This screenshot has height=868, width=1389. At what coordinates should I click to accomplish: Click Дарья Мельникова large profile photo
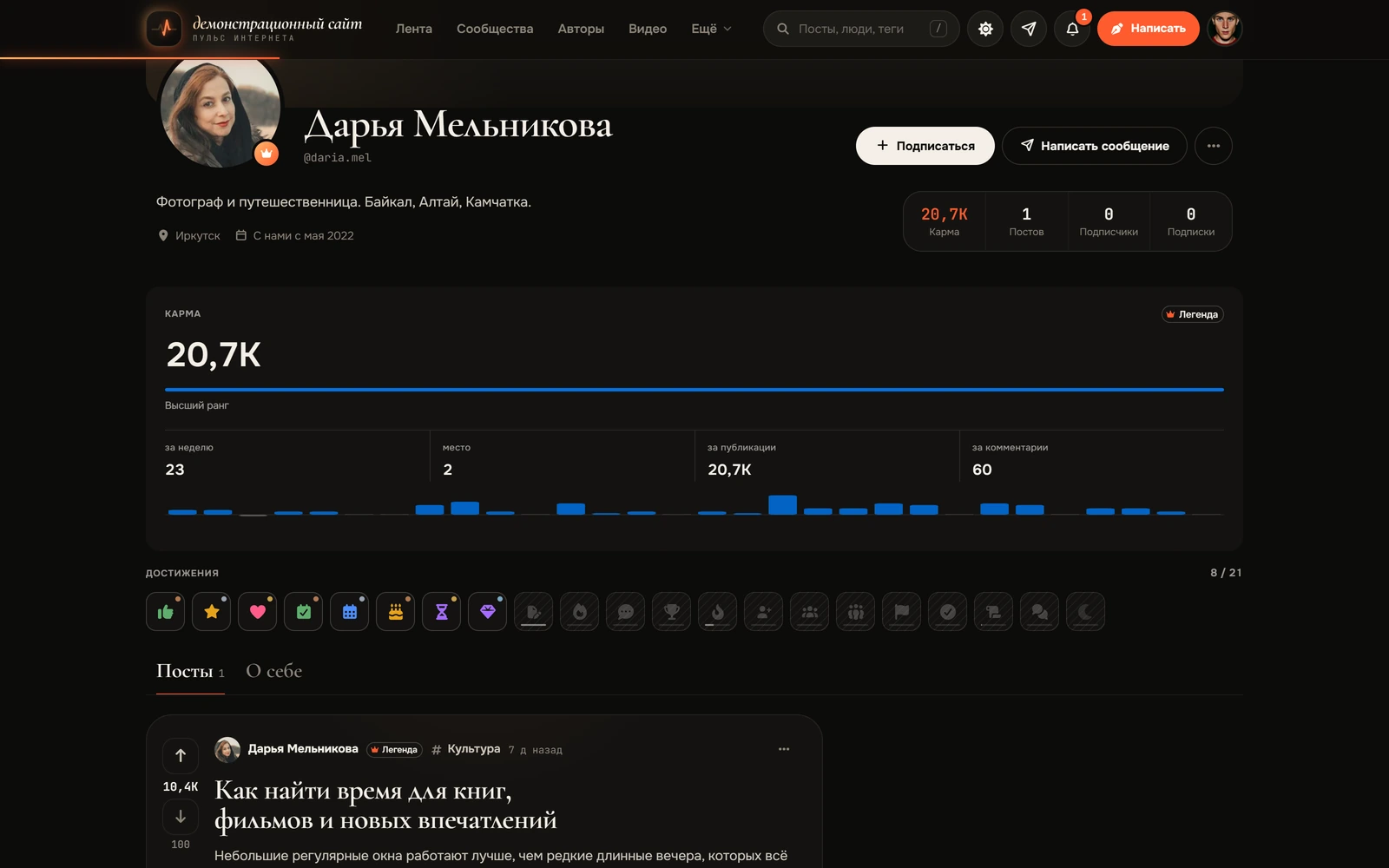221,108
